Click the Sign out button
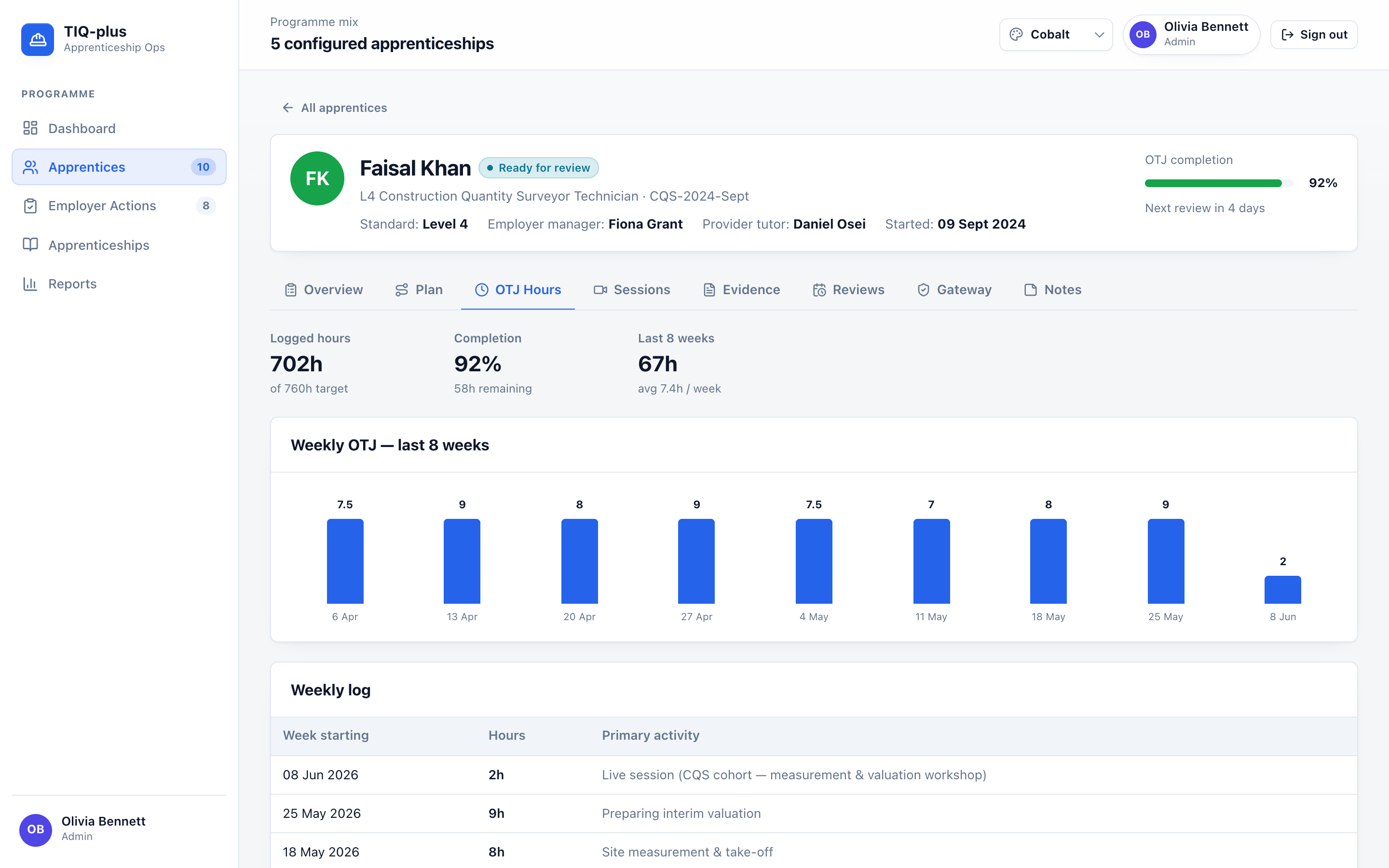 point(1314,34)
